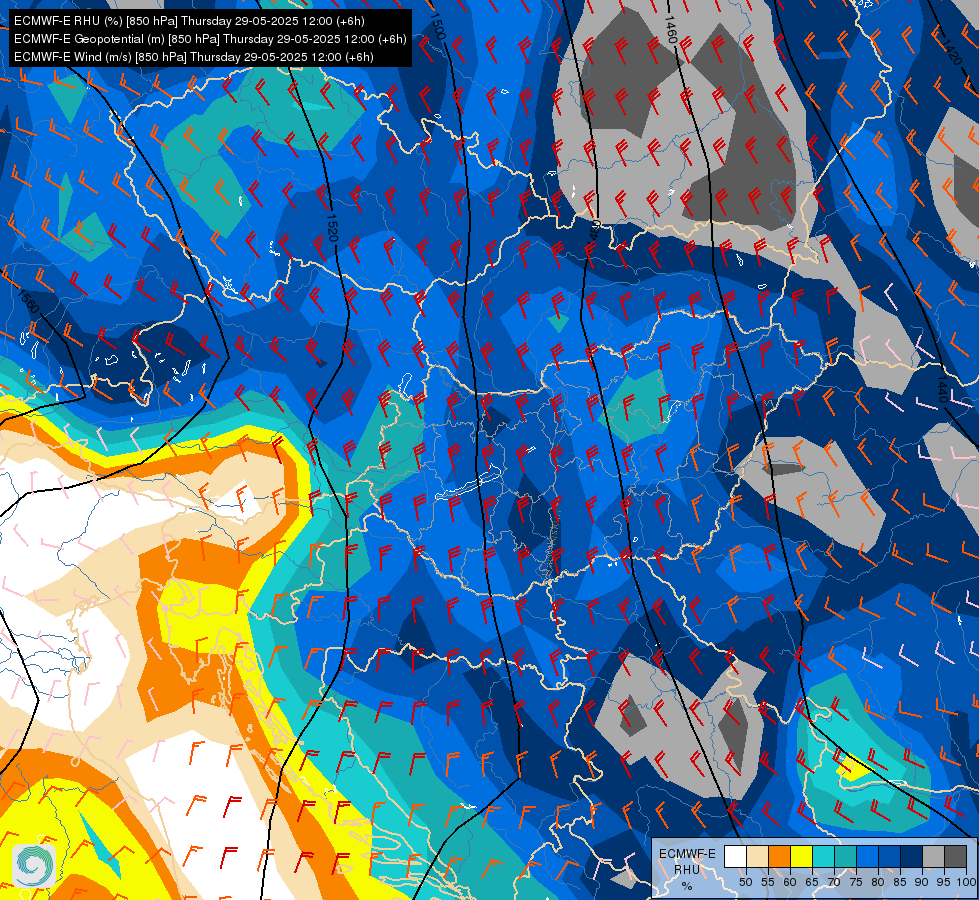Click the legend value 75
Image resolution: width=979 pixels, height=900 pixels.
855,882
